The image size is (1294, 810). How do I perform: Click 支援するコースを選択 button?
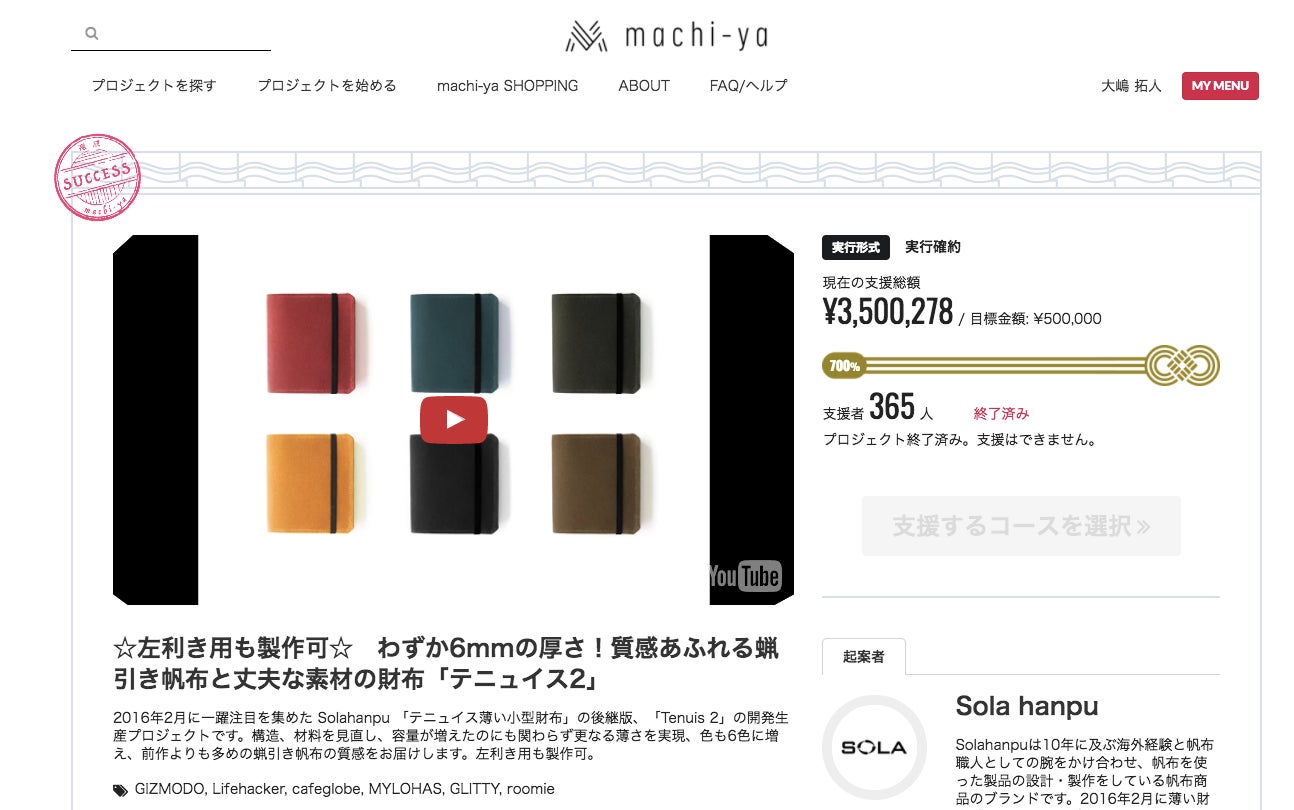point(1021,526)
